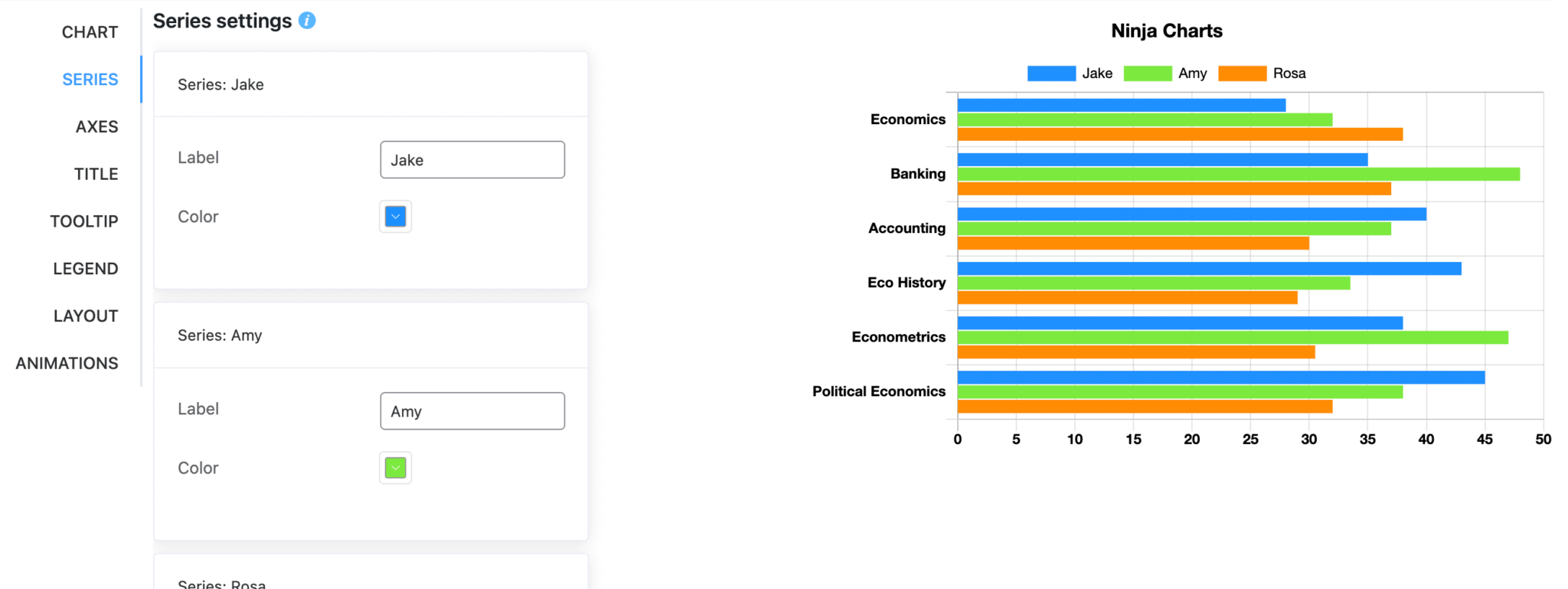1568x589 pixels.
Task: Open the TITLE settings section
Action: [96, 174]
